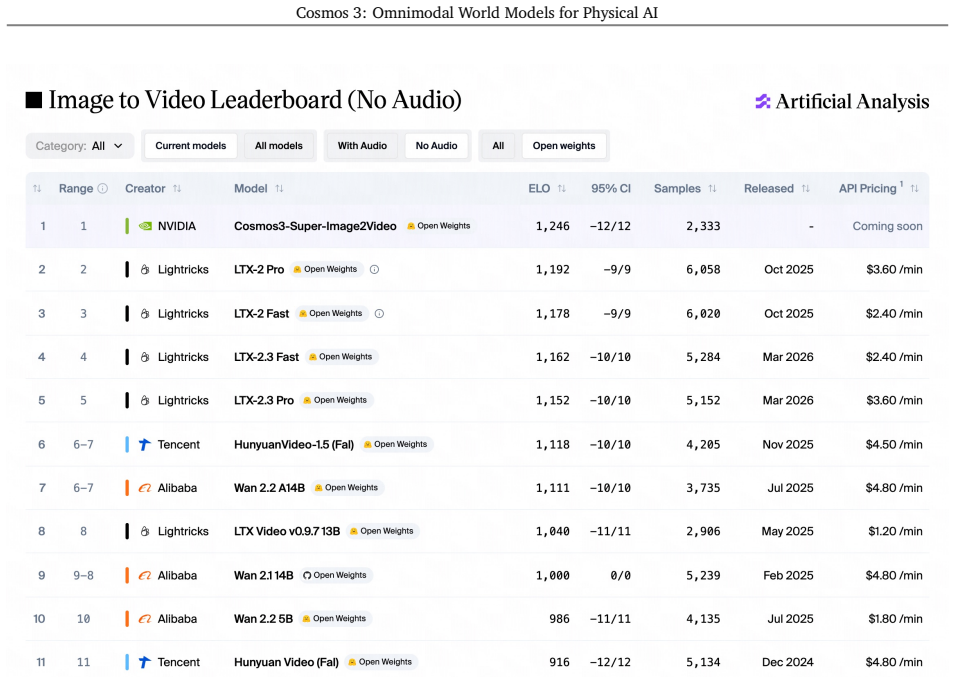Select the With Audio filter option

pyautogui.click(x=362, y=146)
